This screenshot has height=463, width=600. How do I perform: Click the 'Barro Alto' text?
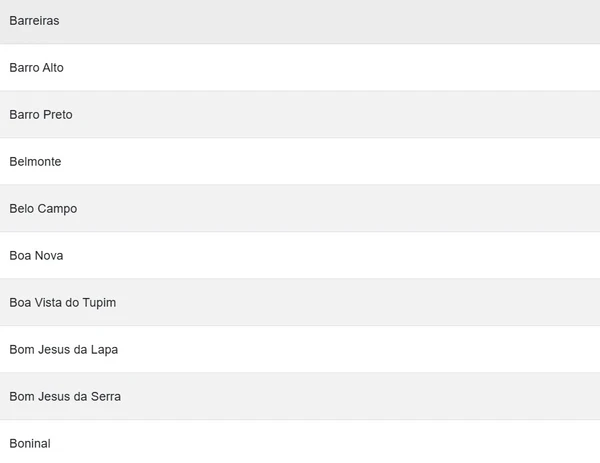(37, 68)
